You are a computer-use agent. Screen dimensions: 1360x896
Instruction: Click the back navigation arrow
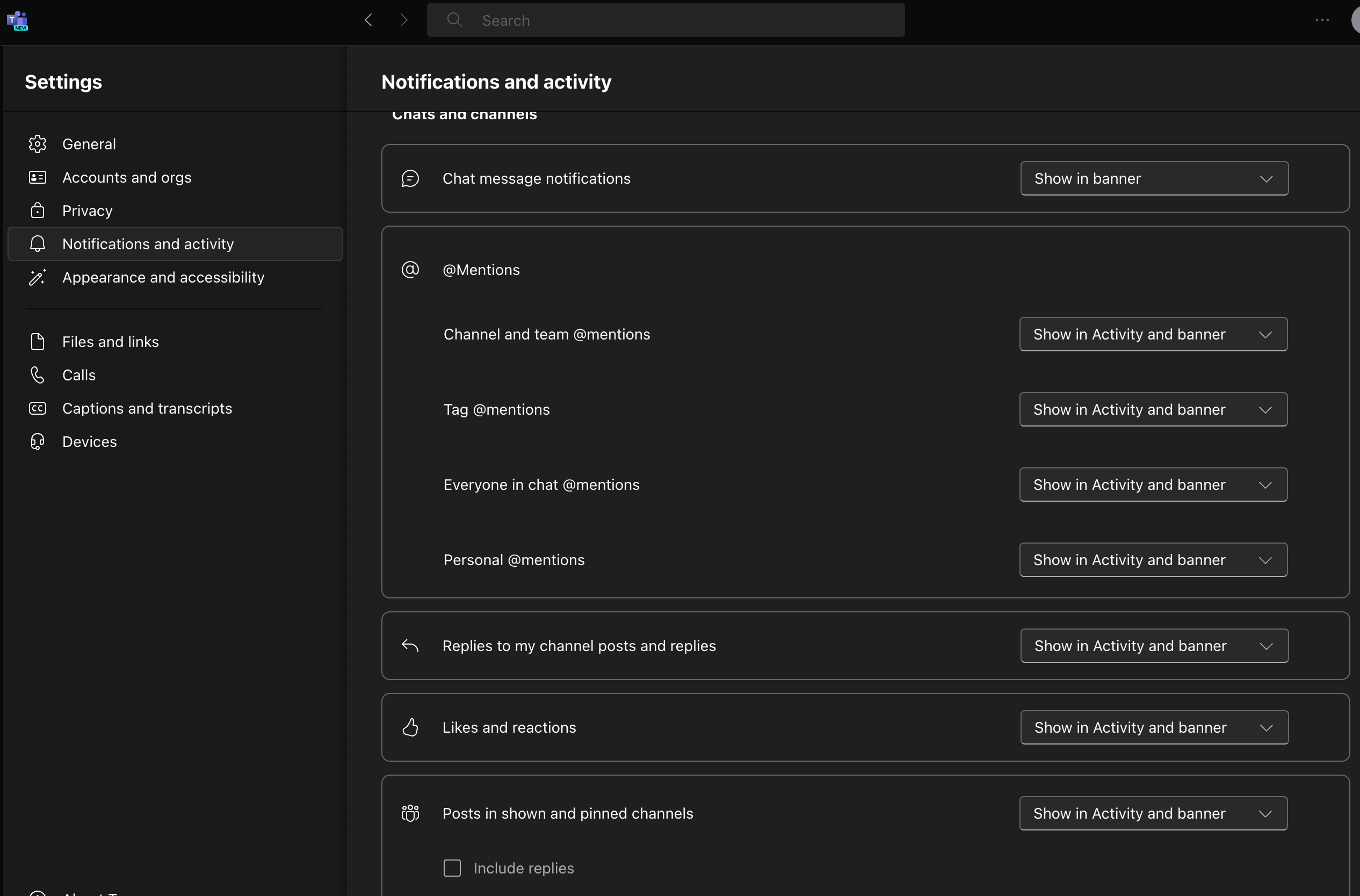point(368,20)
